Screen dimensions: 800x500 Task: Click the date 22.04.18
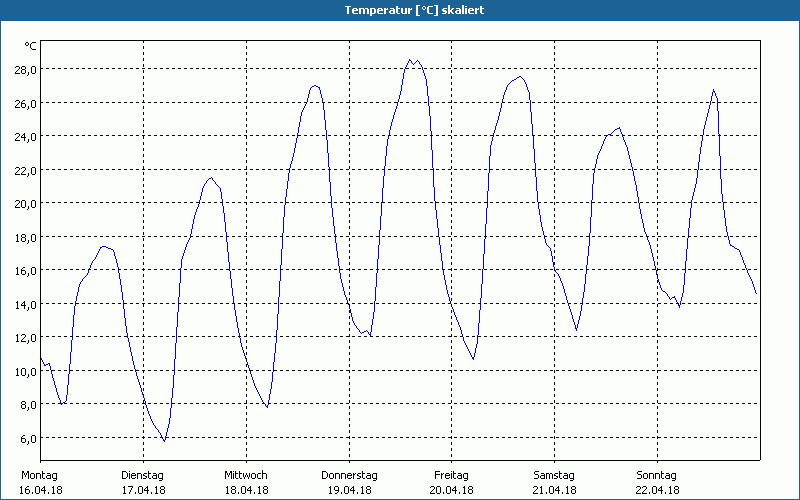(658, 490)
